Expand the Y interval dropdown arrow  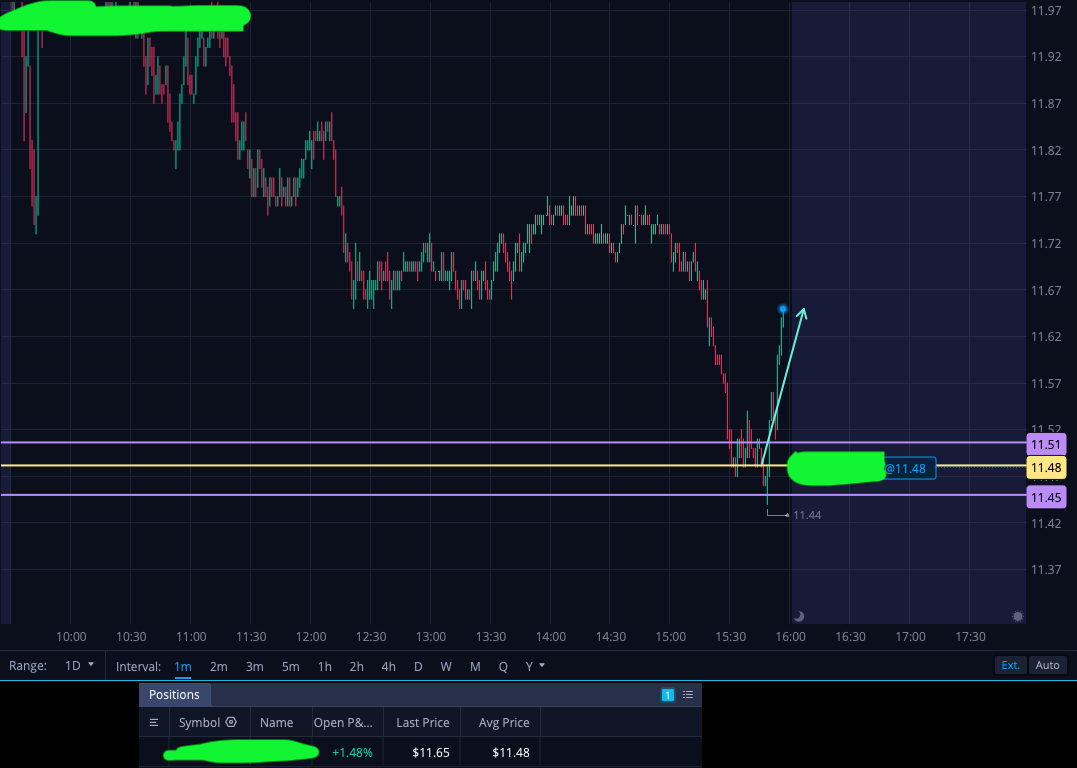point(542,665)
